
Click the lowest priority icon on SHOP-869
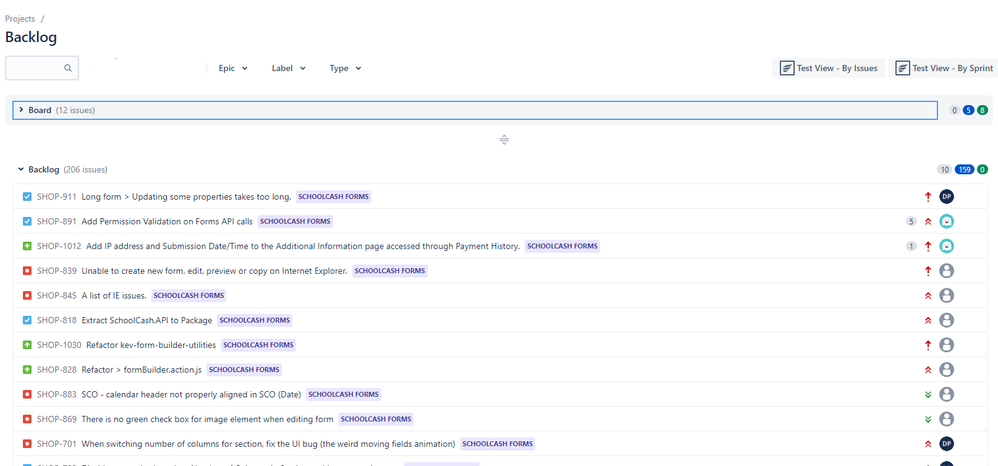click(x=928, y=419)
